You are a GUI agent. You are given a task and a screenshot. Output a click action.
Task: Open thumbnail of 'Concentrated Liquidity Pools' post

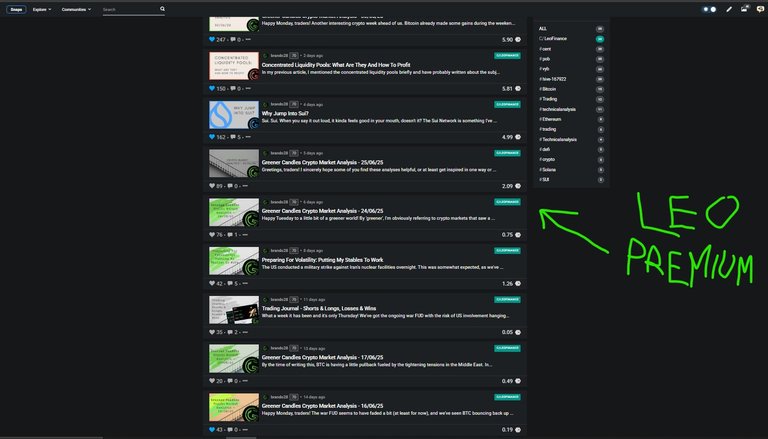pos(234,66)
